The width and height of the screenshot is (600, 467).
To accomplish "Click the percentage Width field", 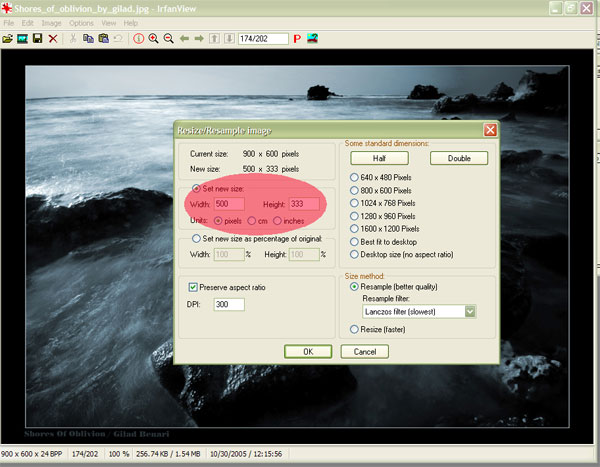I will point(229,255).
